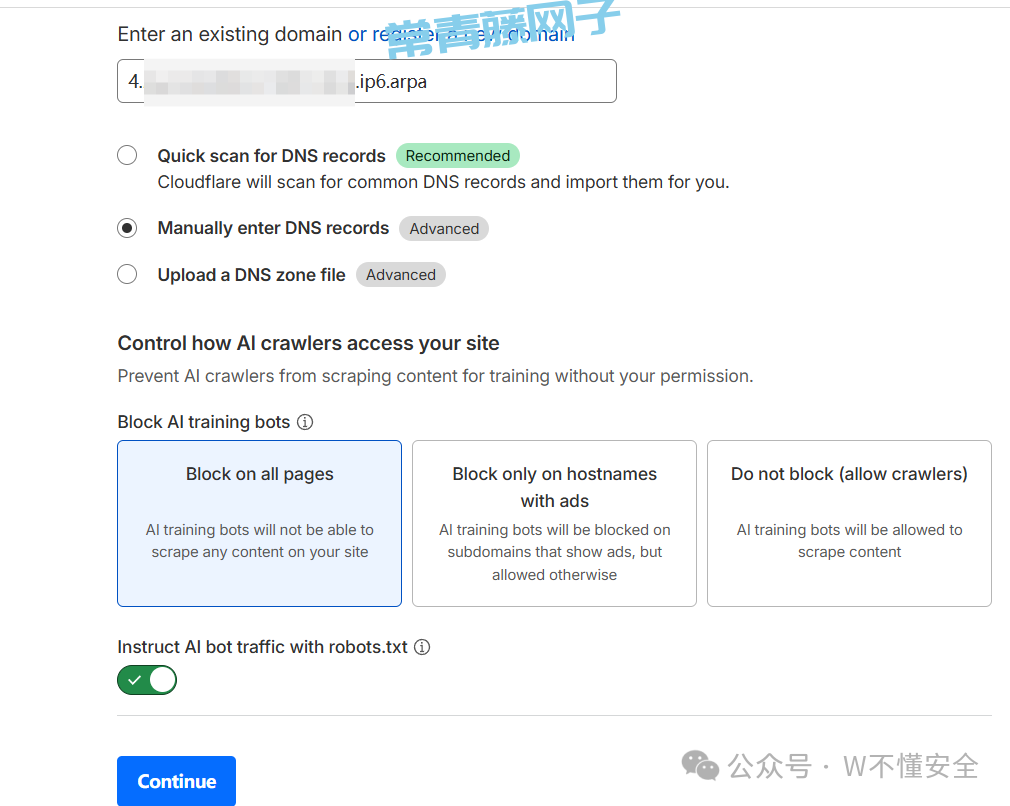
Task: Click the Quick scan for DNS records label
Action: click(x=271, y=156)
